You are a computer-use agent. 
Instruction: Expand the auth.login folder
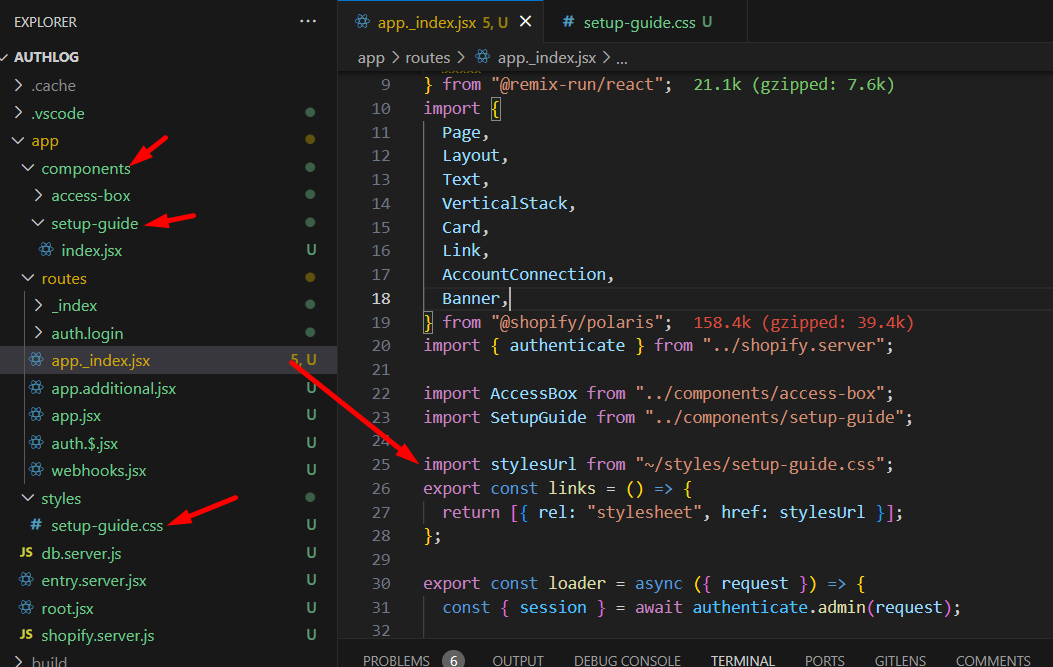pyautogui.click(x=38, y=333)
